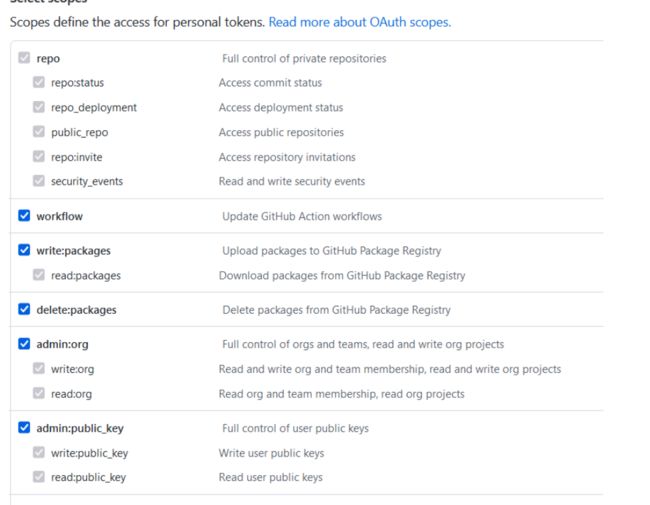Toggle the public_repo checkbox
This screenshot has width=650, height=505.
(x=39, y=132)
